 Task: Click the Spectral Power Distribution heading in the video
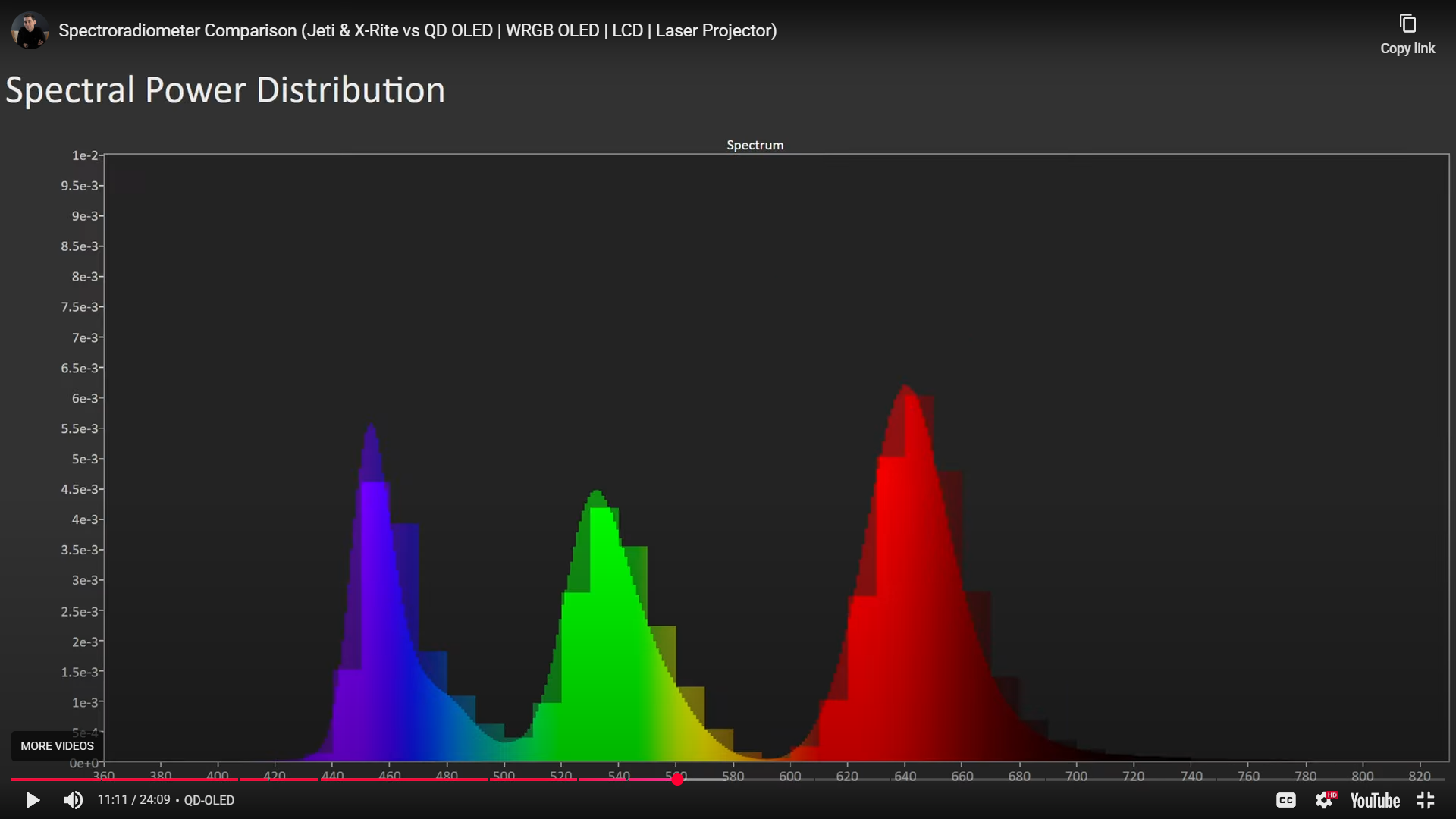(x=225, y=90)
